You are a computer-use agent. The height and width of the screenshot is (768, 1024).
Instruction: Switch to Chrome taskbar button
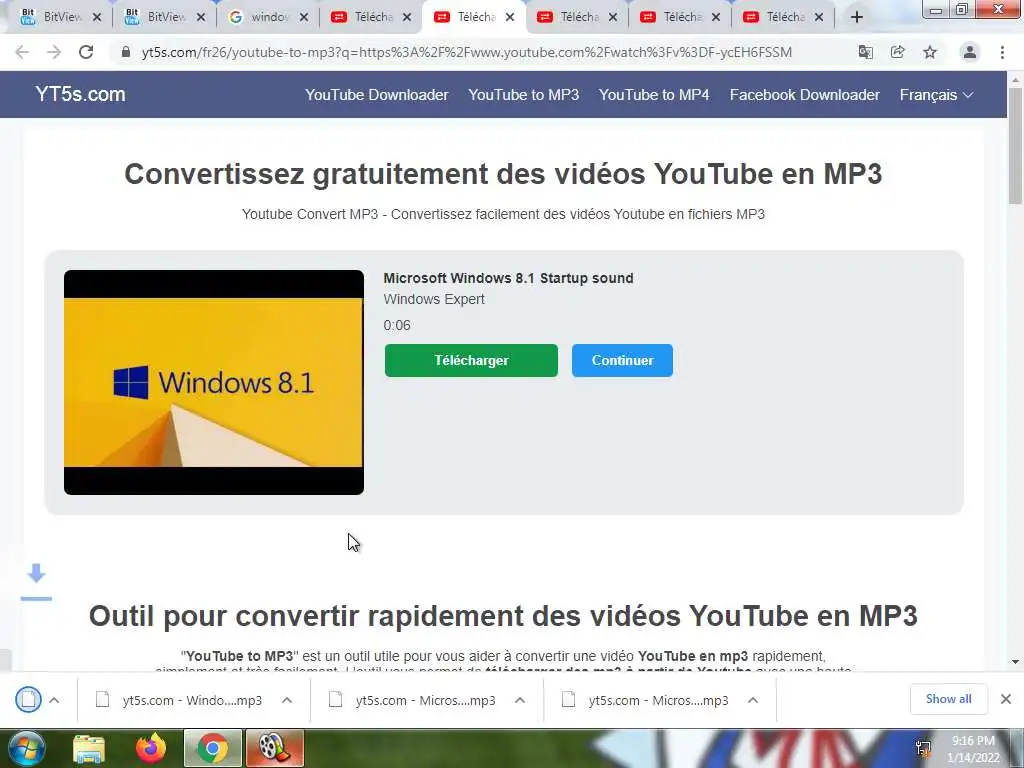213,748
